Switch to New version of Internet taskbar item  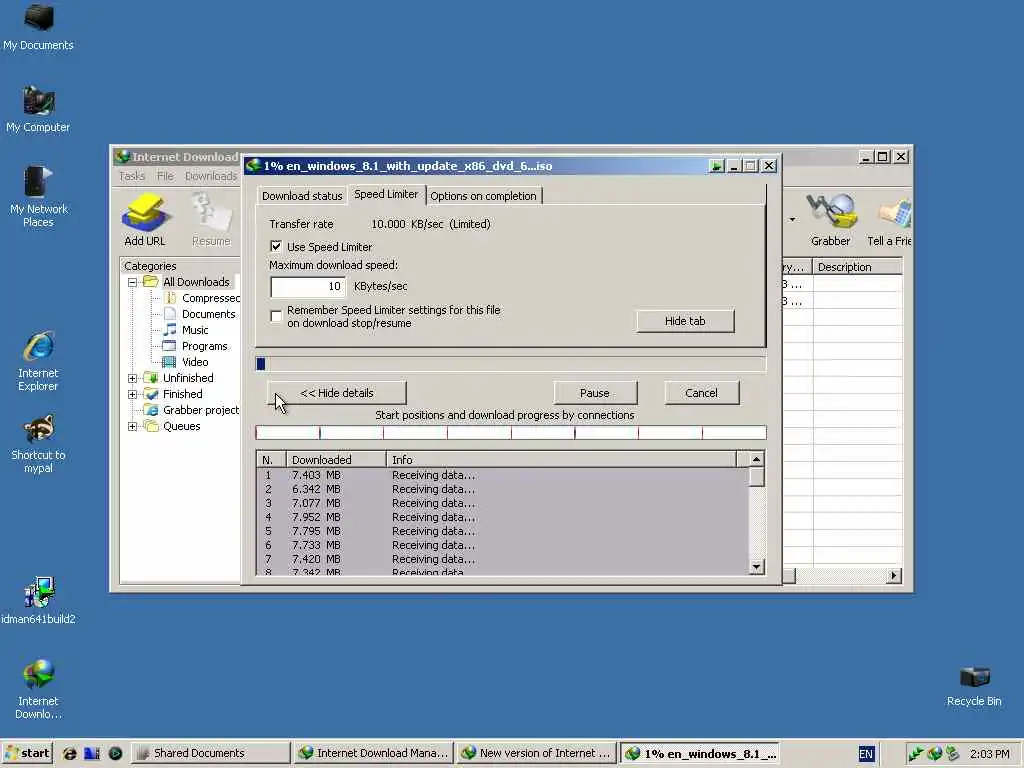click(x=536, y=753)
